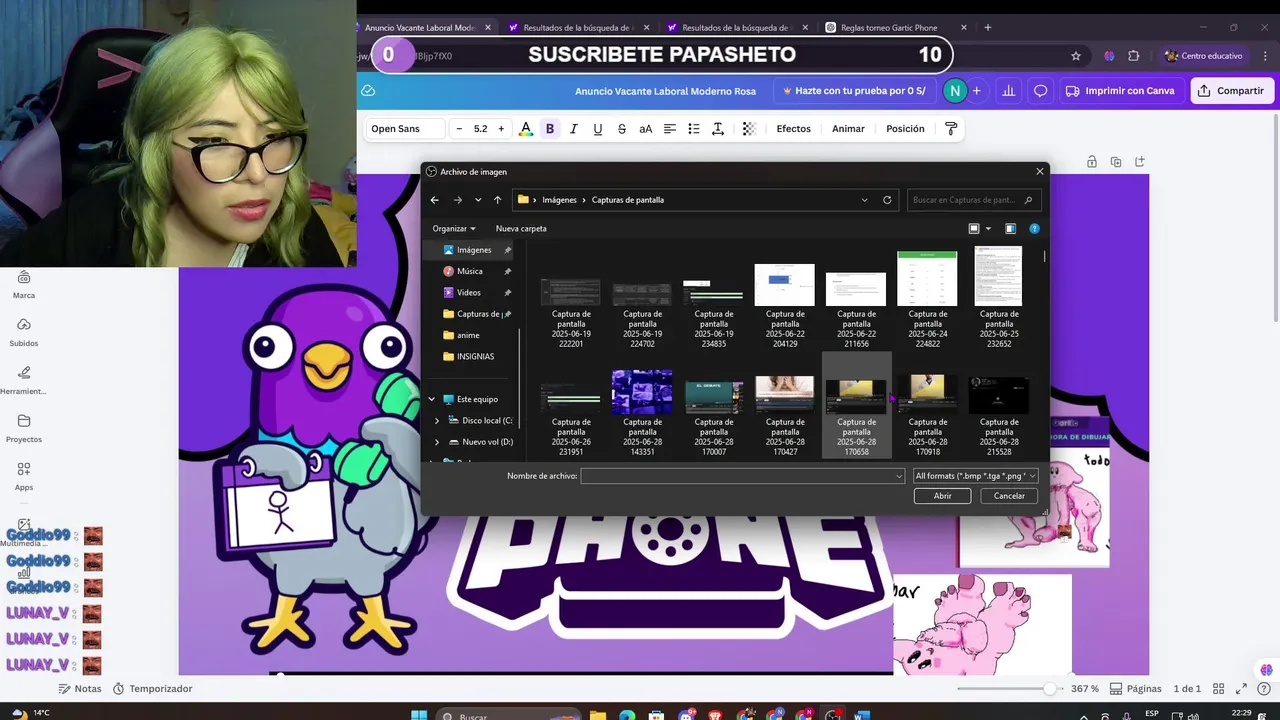Expand the address bar path dropdown
This screenshot has width=1280, height=720.
pos(864,200)
